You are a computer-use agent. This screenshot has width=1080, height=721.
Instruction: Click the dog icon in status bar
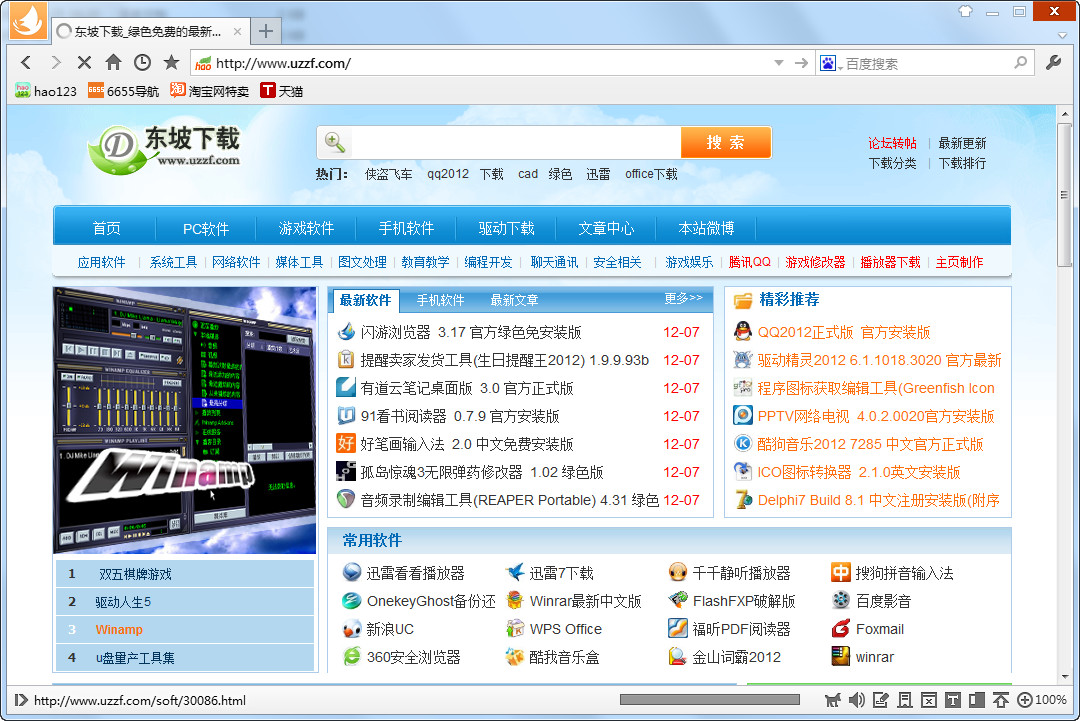833,700
